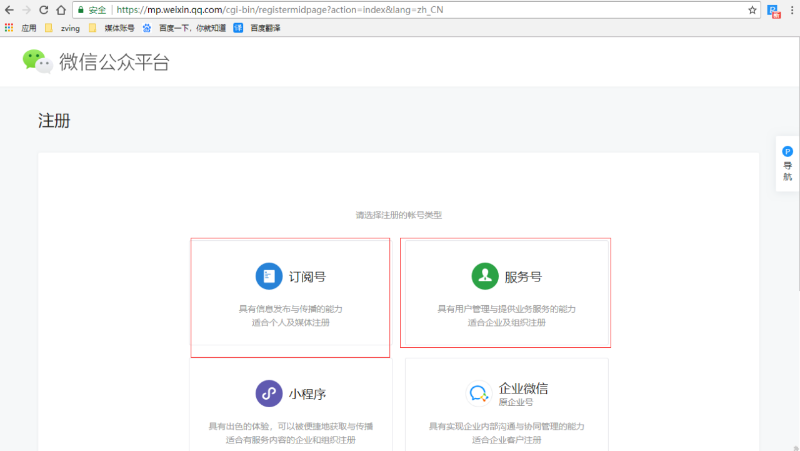800x451 pixels.
Task: Go back with the browser back arrow
Action: pyautogui.click(x=9, y=10)
